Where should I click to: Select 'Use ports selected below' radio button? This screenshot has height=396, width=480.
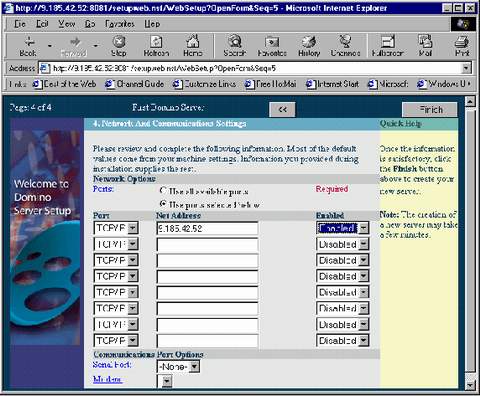[163, 204]
